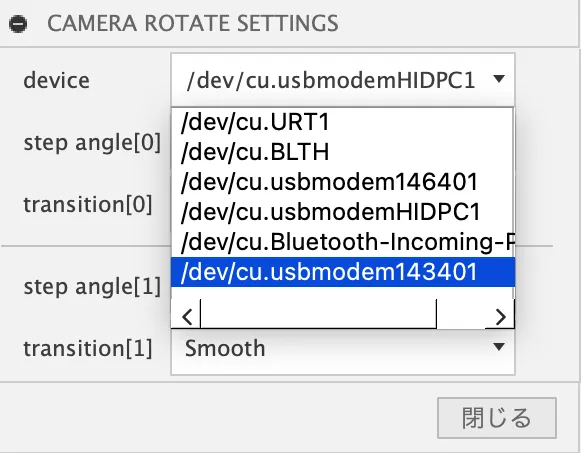Screen dimensions: 581x453
Task: Click the device label
Action: coord(56,80)
